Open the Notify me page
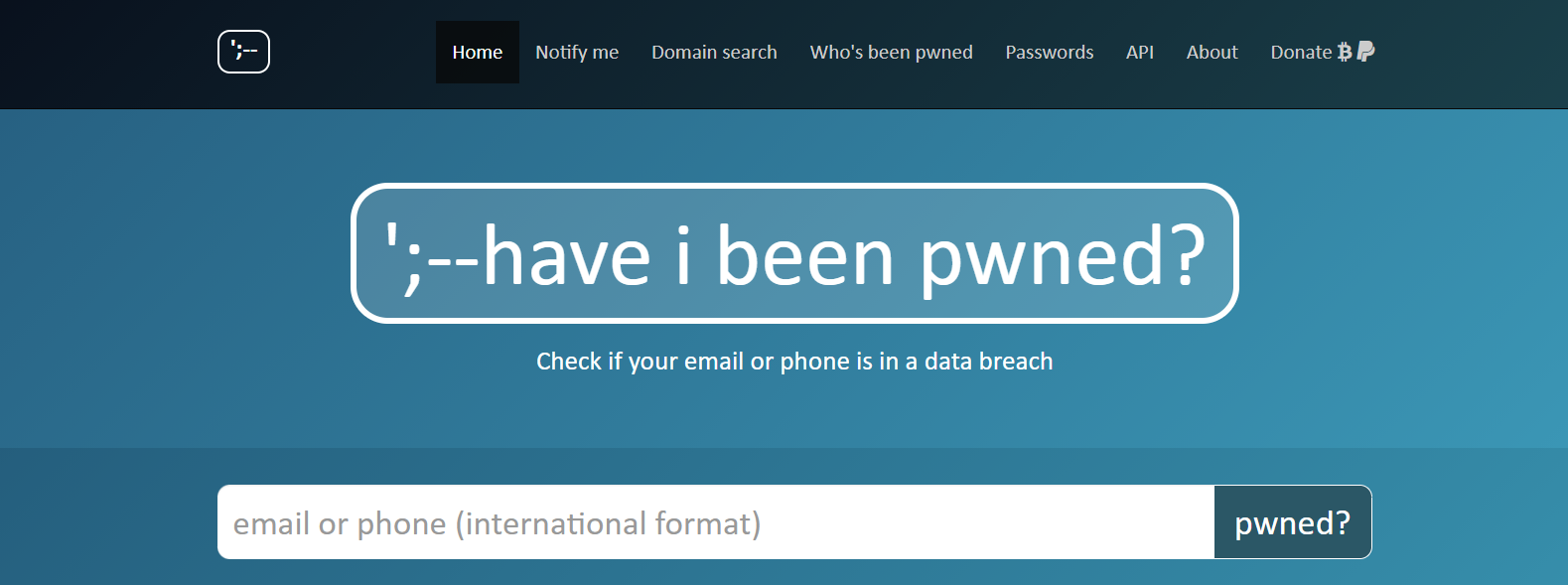Viewport: 1568px width, 585px height. [577, 52]
